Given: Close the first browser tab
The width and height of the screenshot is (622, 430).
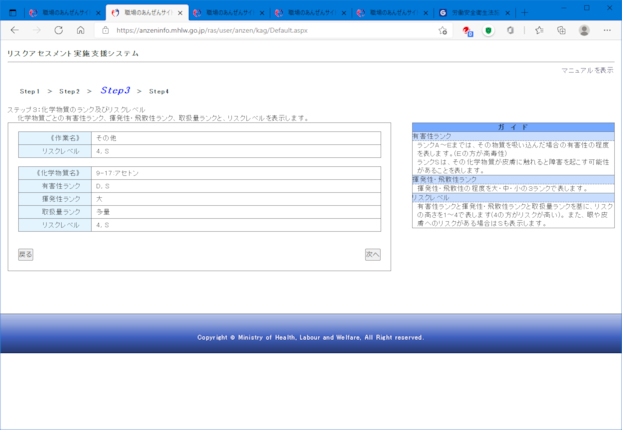Looking at the screenshot, I should 98,13.
